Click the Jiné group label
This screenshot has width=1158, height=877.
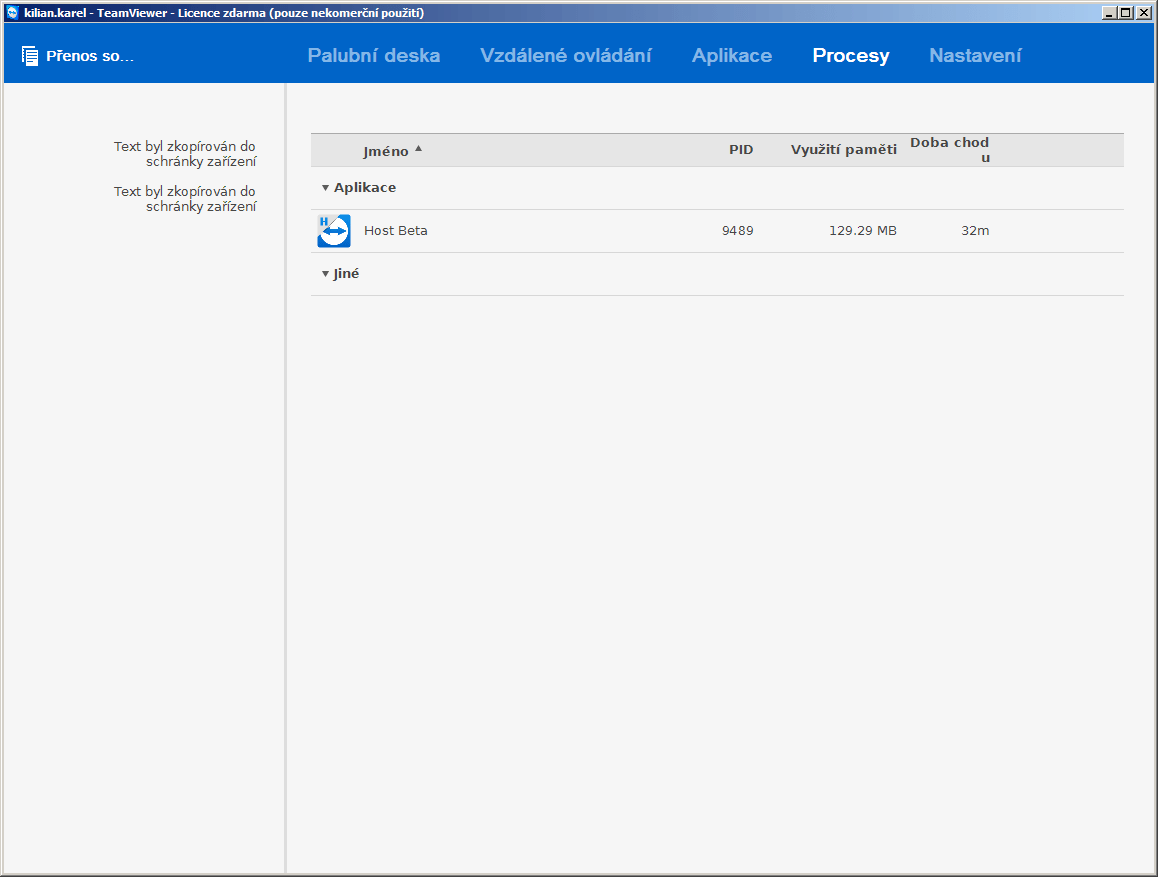pyautogui.click(x=346, y=273)
